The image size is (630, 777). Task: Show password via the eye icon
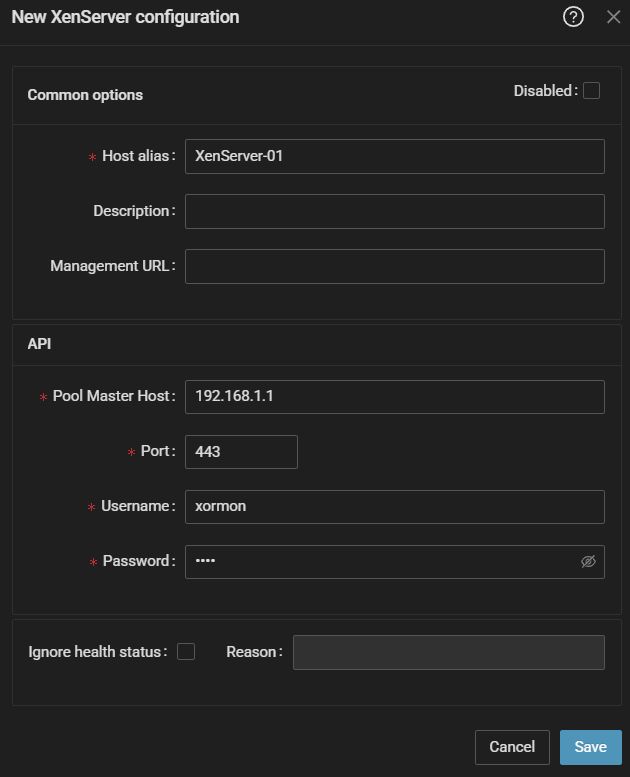point(588,561)
